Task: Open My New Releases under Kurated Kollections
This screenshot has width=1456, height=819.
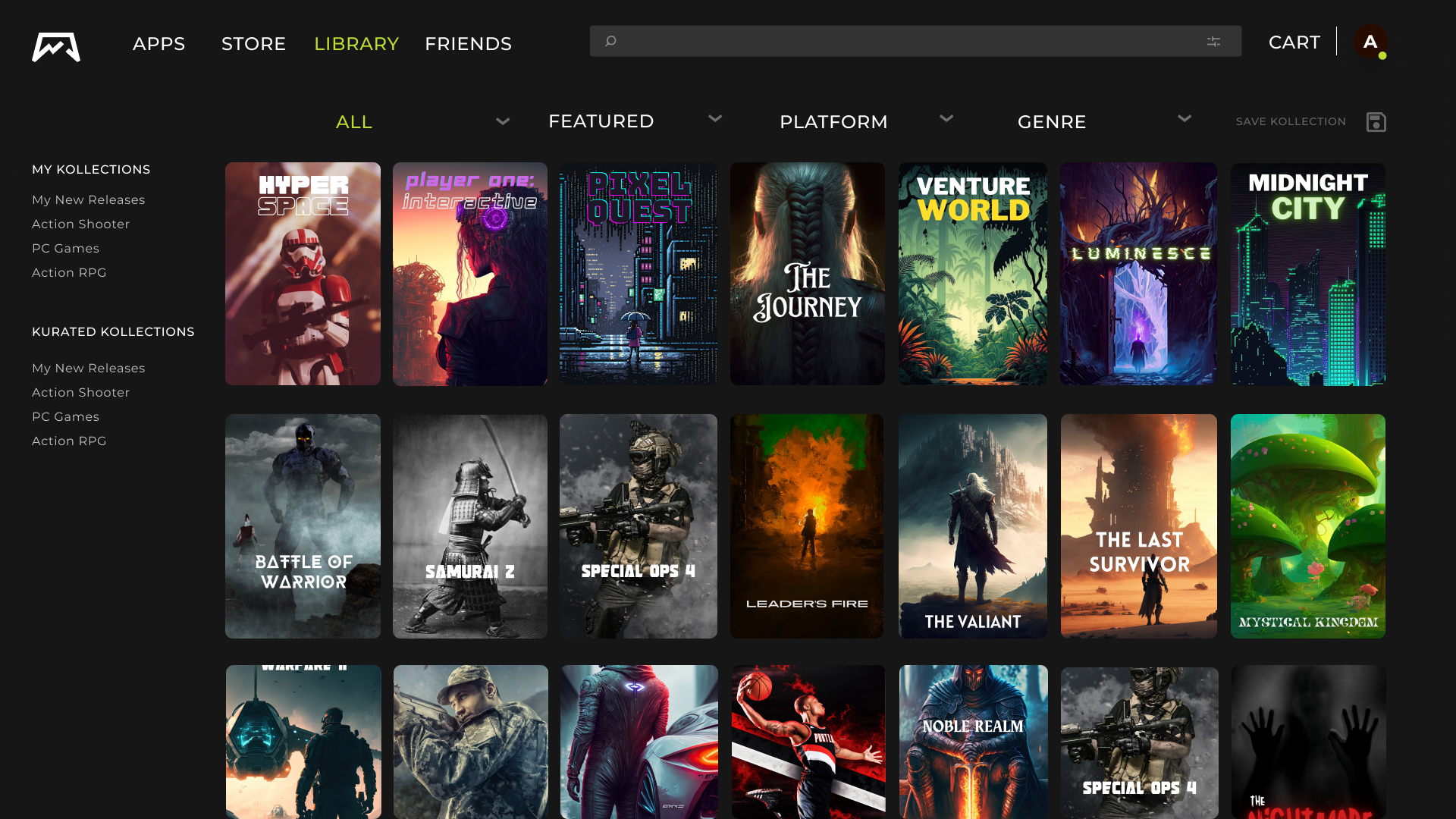Action: pos(88,369)
